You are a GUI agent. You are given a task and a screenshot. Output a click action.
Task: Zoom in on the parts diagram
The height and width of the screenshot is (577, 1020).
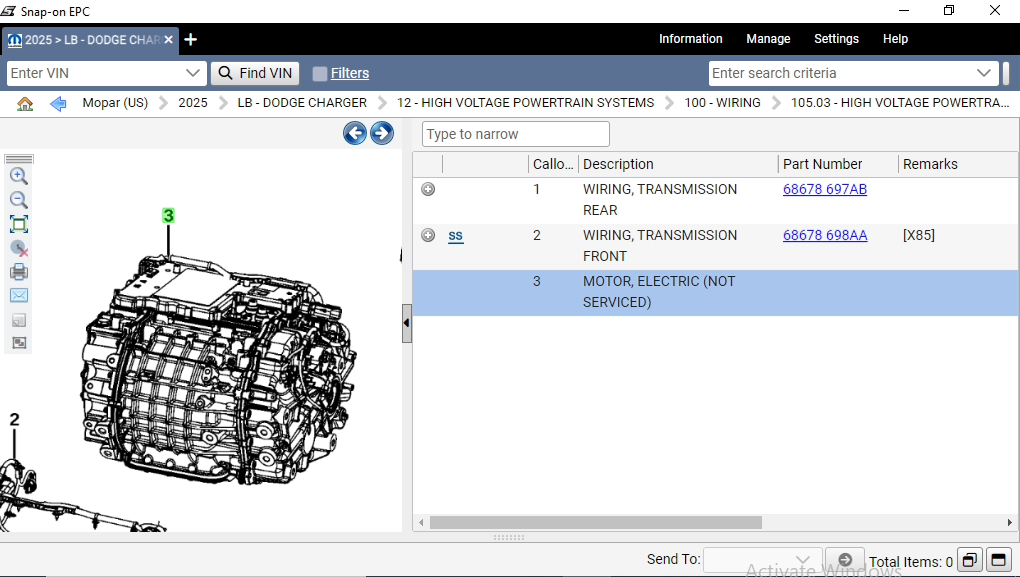[19, 176]
